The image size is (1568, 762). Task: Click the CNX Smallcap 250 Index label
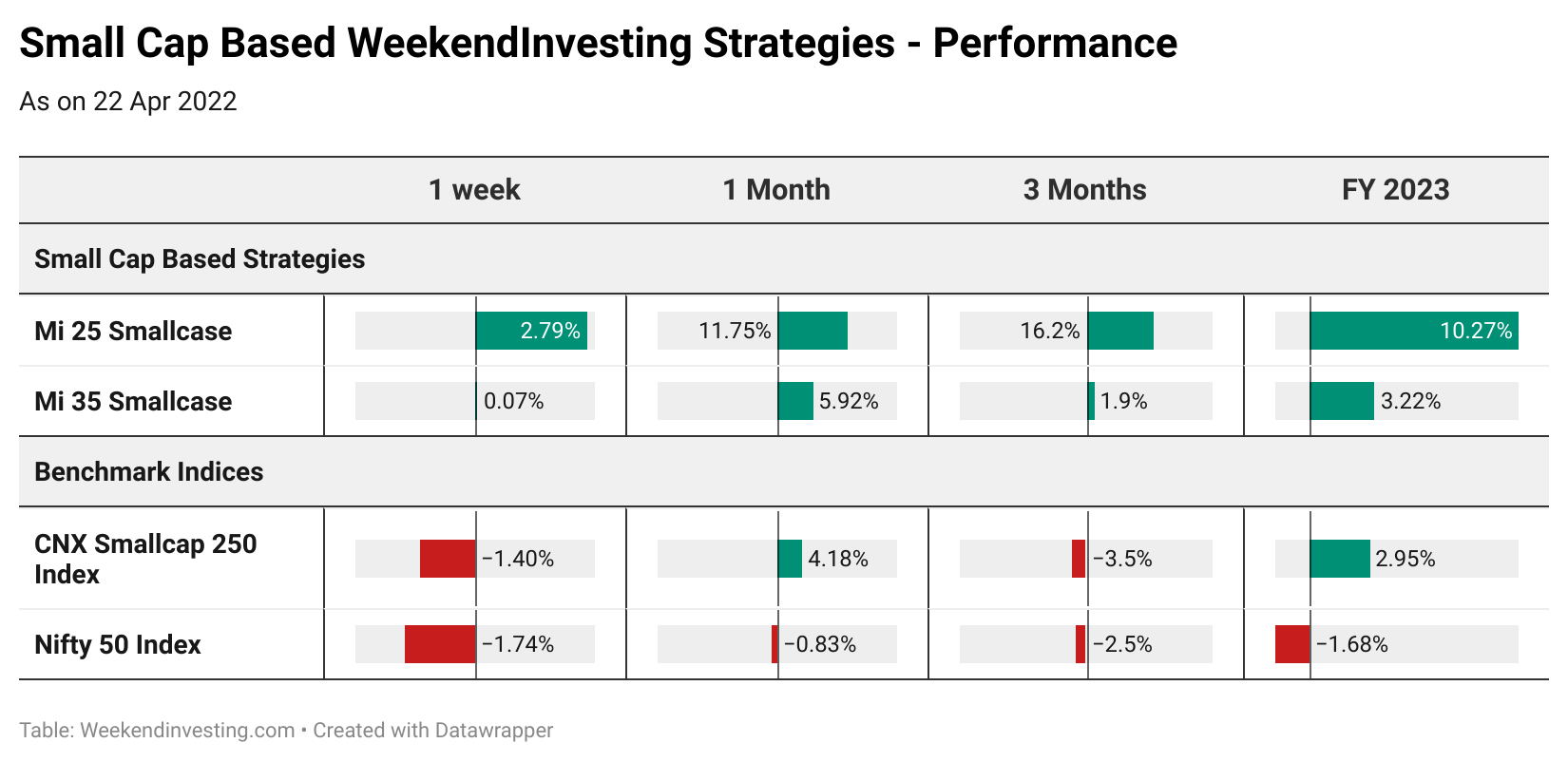(145, 559)
